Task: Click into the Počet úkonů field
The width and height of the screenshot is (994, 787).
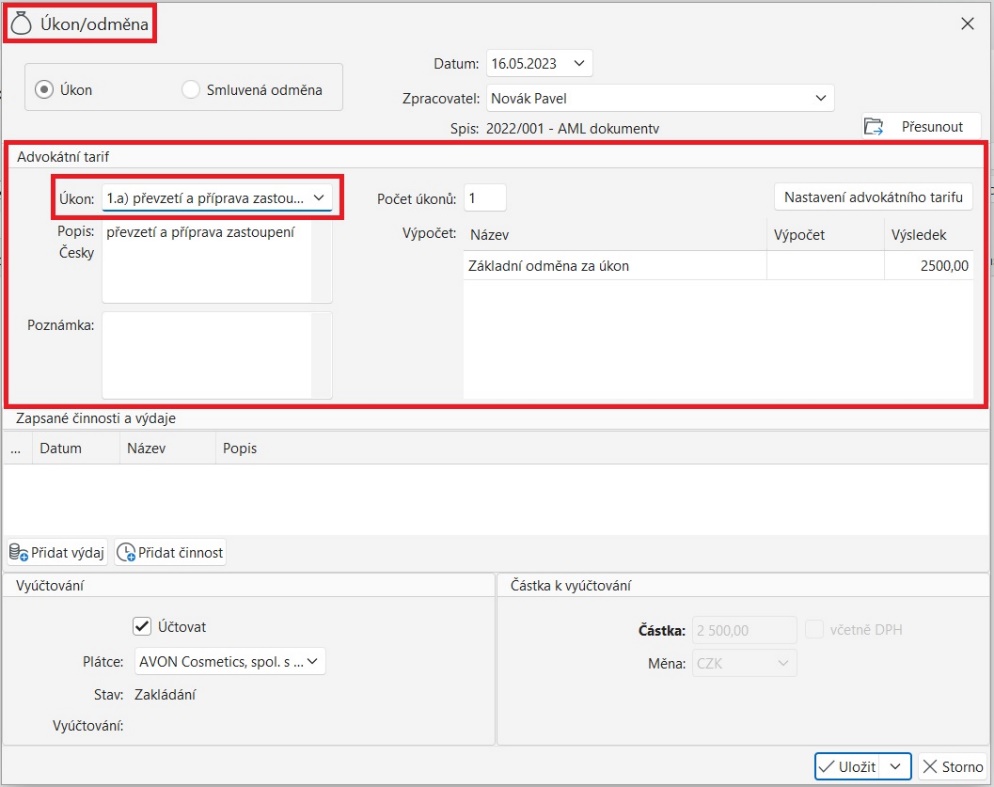Action: click(485, 198)
